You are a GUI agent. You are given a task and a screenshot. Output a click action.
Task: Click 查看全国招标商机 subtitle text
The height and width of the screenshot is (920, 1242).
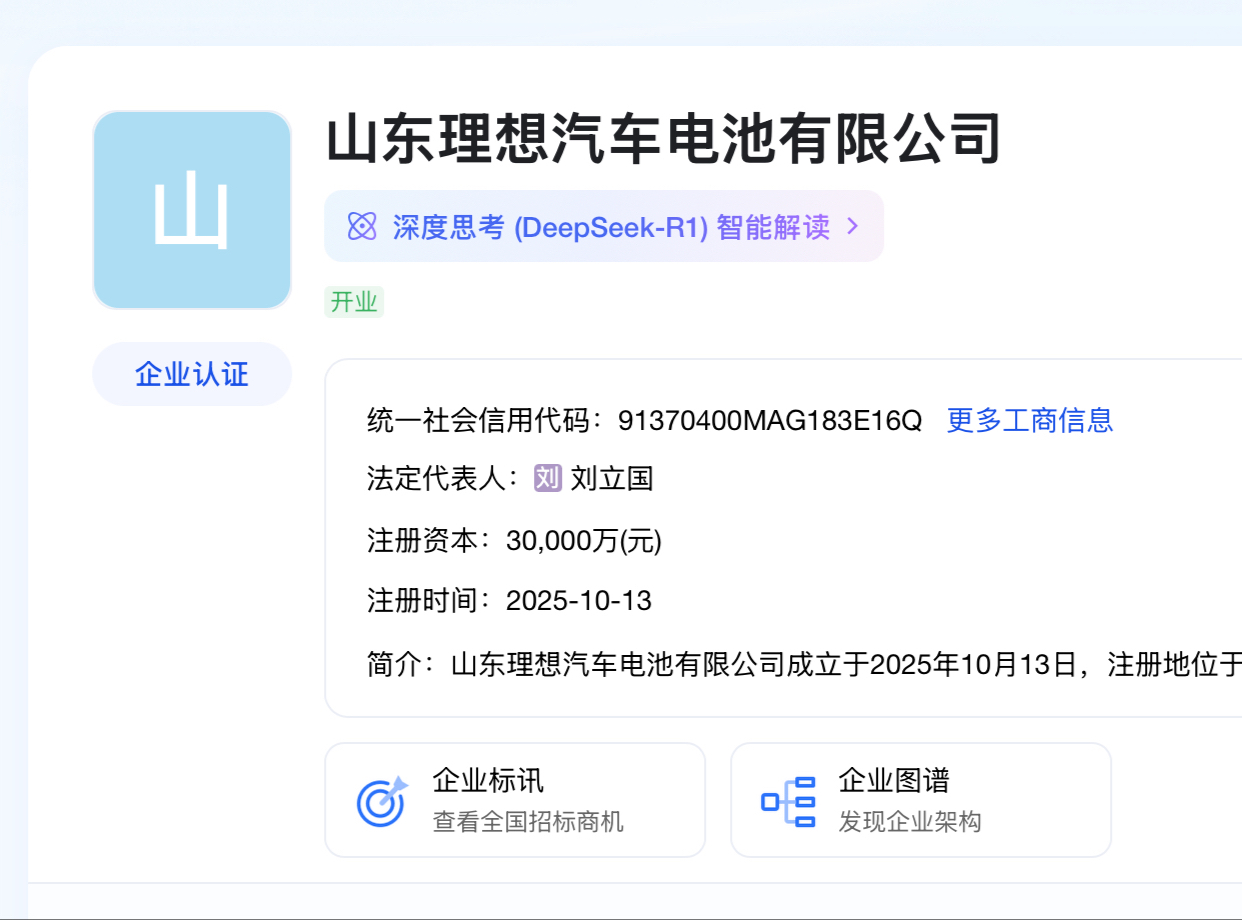[528, 822]
